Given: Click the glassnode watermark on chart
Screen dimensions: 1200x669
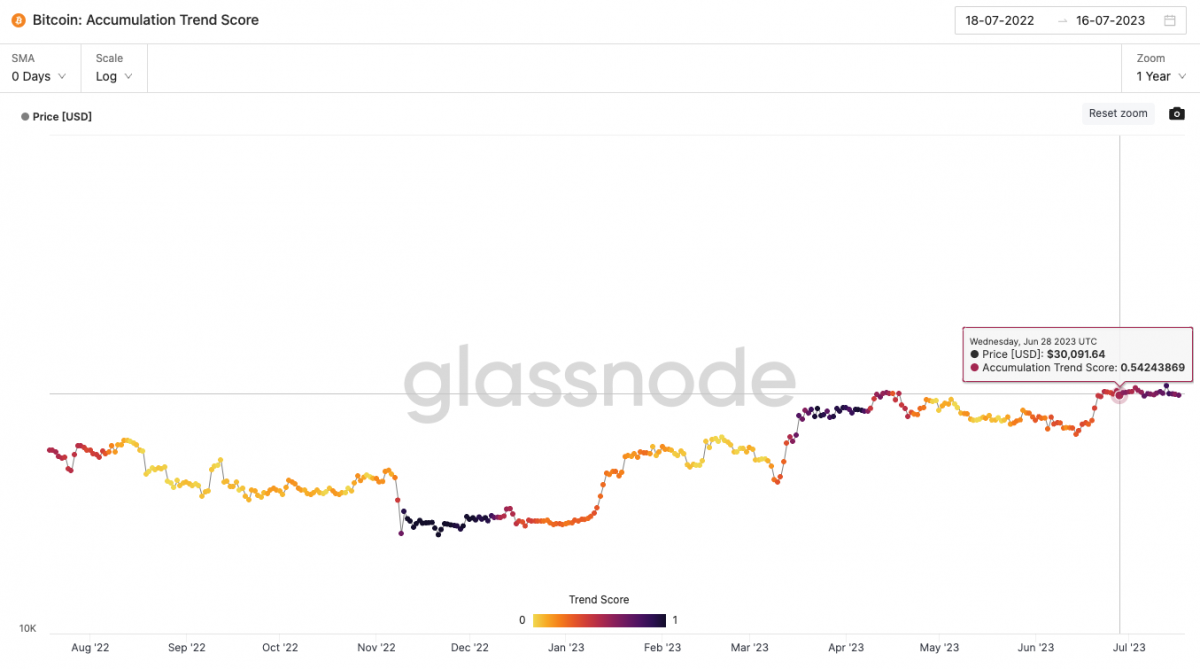Looking at the screenshot, I should (x=600, y=383).
